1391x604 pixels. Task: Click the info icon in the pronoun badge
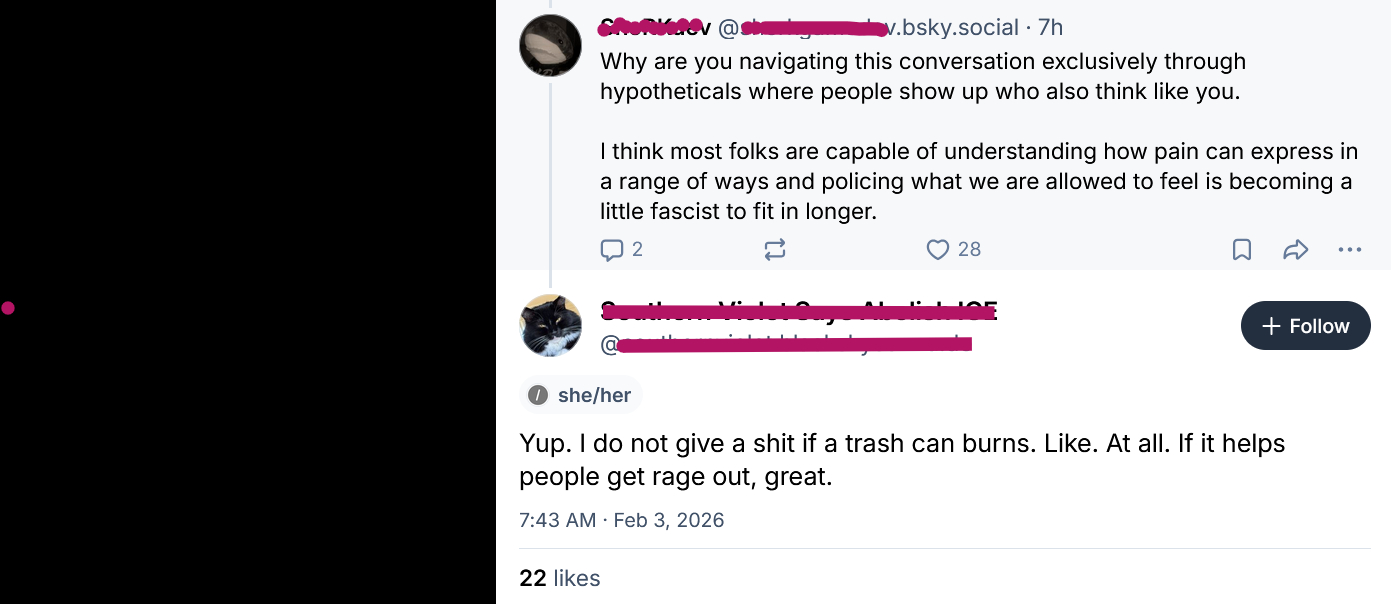(x=538, y=395)
